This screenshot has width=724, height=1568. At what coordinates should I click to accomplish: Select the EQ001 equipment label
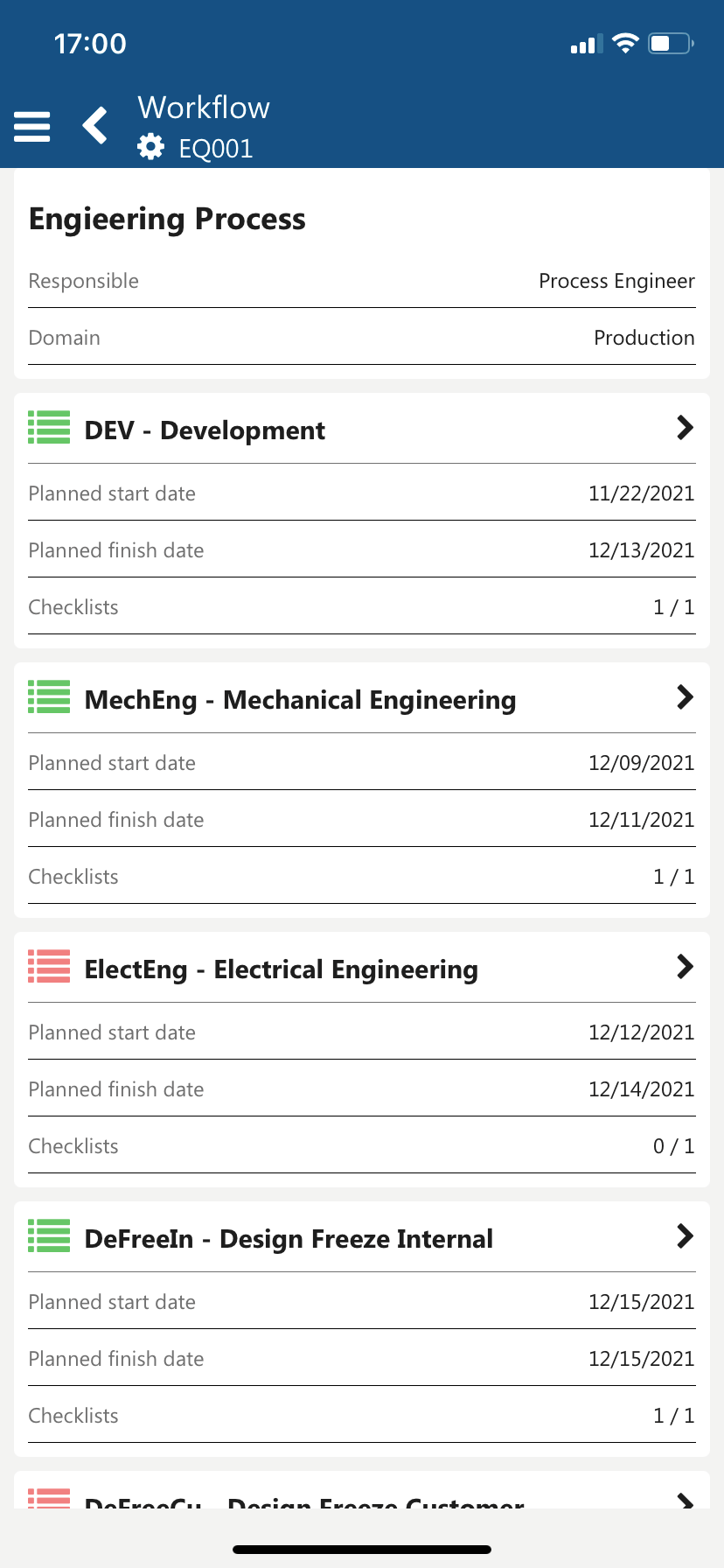tap(216, 149)
